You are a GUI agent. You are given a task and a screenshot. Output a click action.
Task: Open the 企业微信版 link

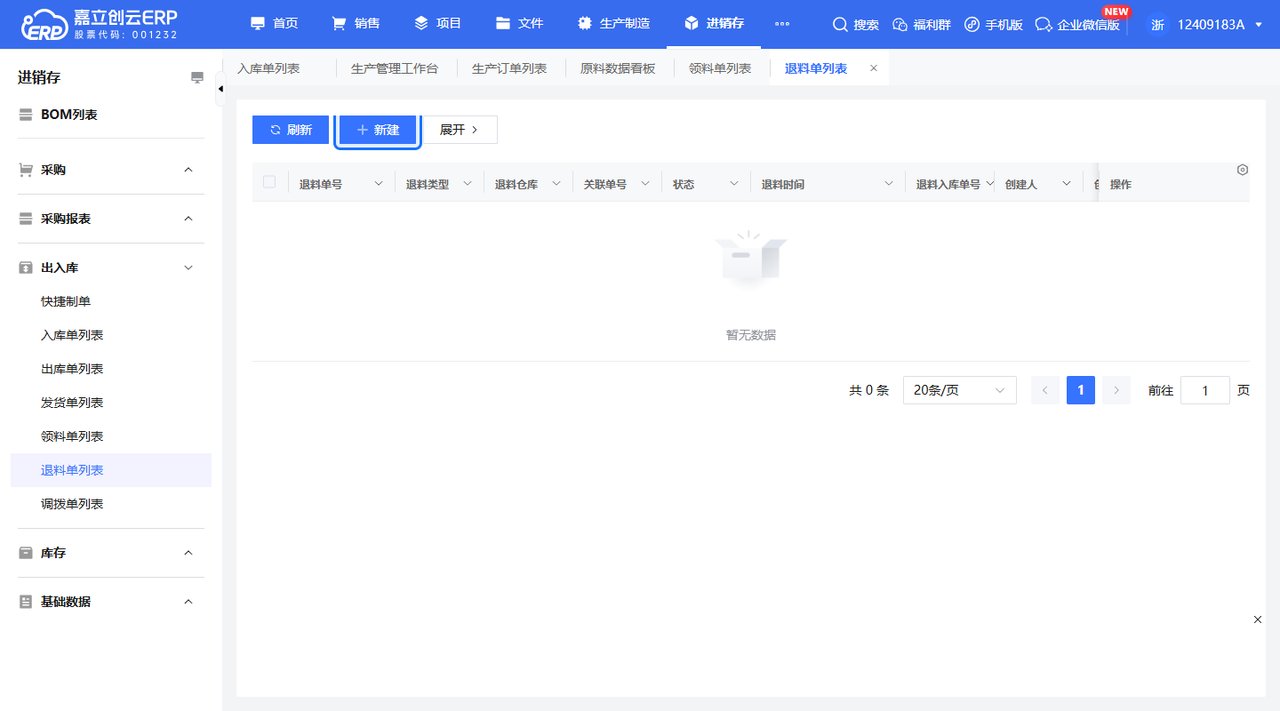click(x=1077, y=24)
